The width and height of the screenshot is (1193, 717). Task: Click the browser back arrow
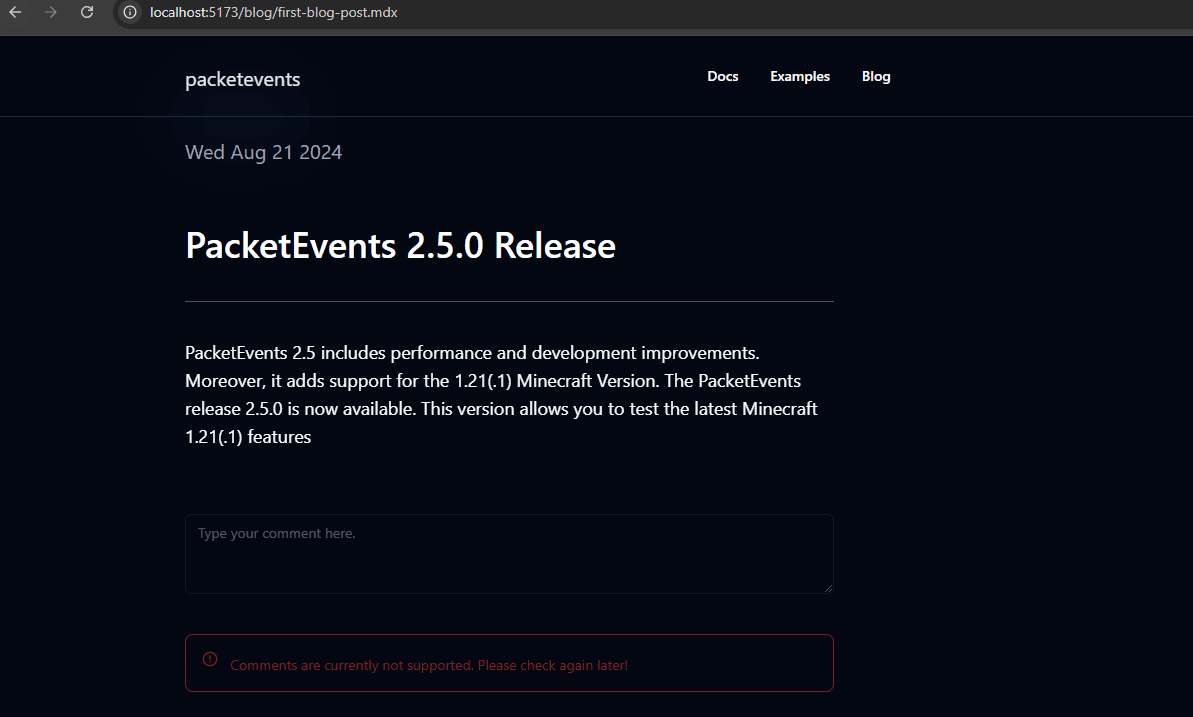[x=15, y=12]
